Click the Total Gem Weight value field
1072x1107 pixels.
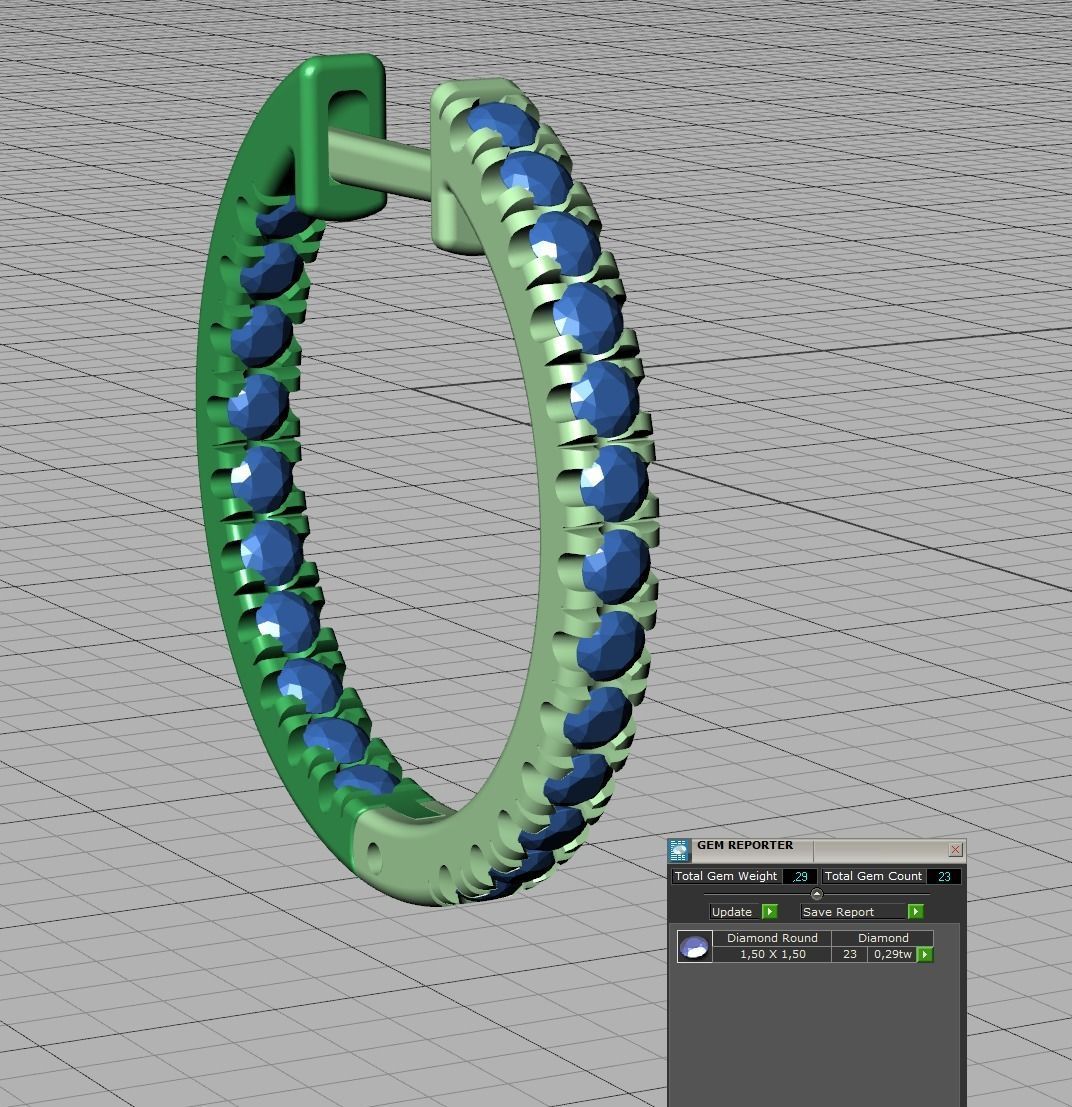click(x=800, y=876)
